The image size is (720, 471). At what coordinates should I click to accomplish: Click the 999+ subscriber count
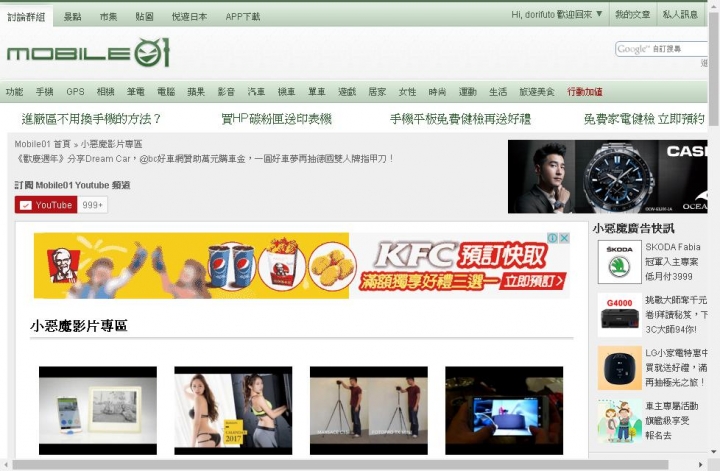[x=92, y=205]
